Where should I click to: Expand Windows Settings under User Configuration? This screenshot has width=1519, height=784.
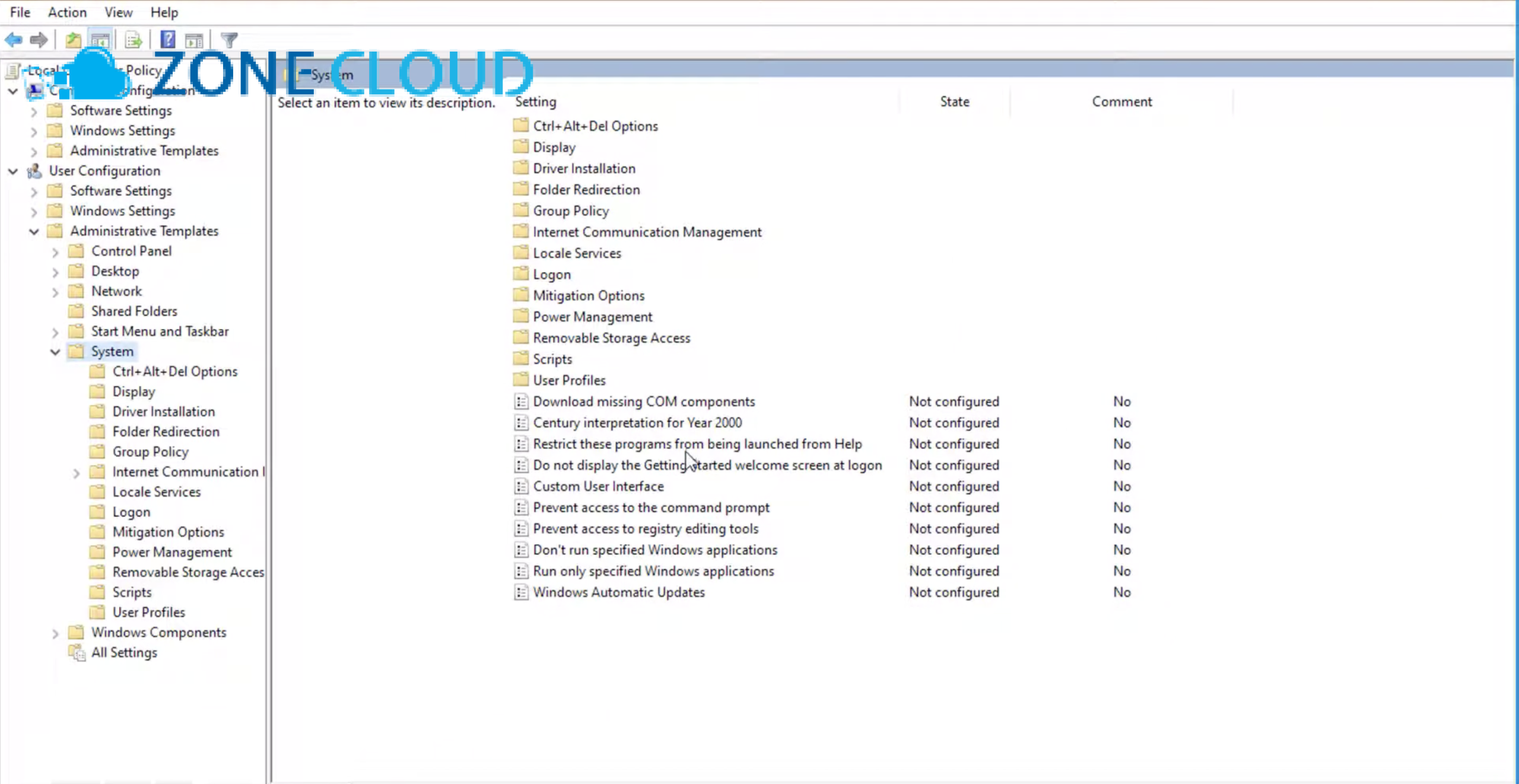tap(34, 212)
